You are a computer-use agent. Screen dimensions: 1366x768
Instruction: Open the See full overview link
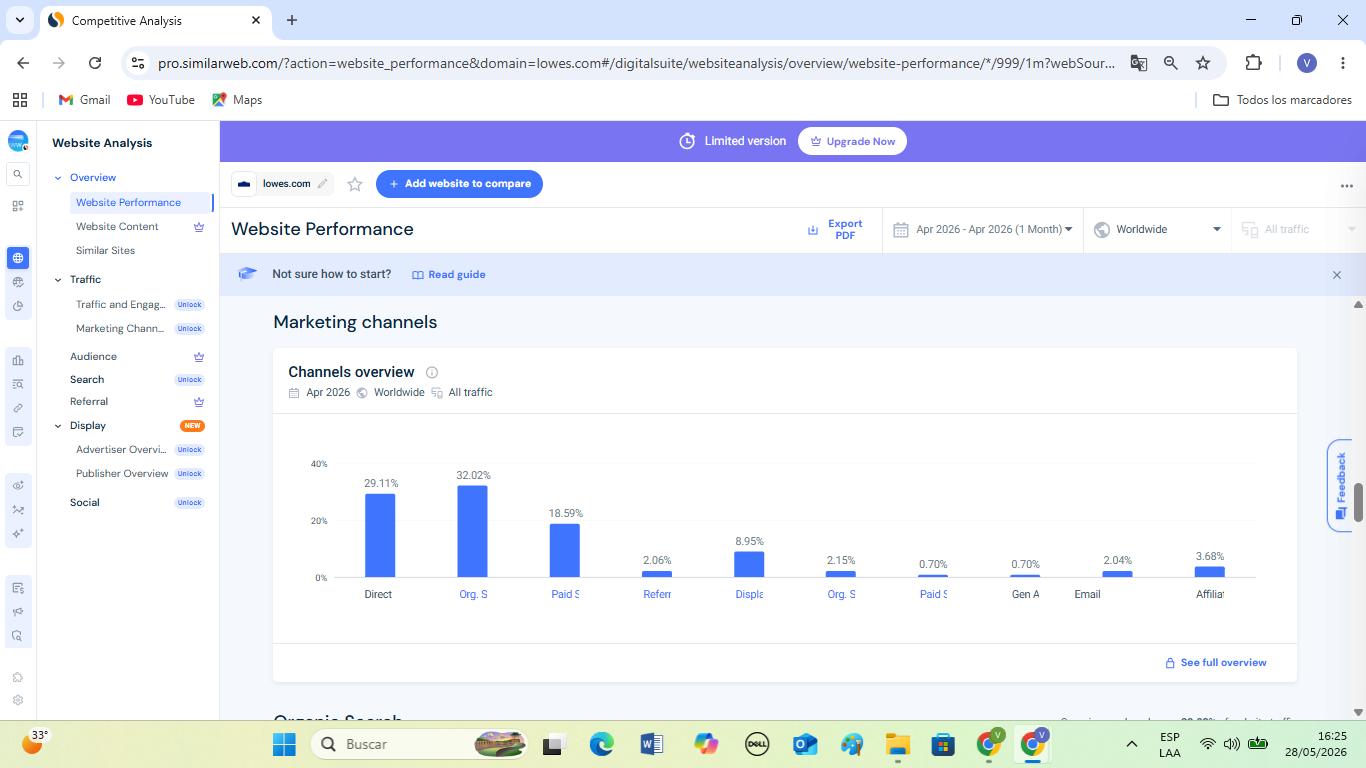point(1216,662)
